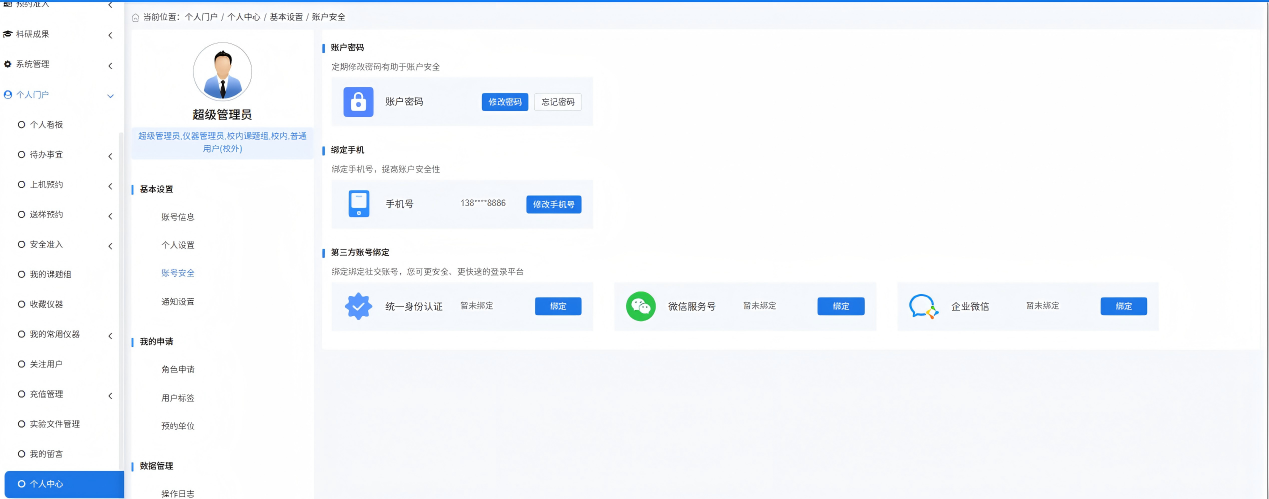1269x499 pixels.
Task: Select 通知设置 from settings list
Action: 178,301
